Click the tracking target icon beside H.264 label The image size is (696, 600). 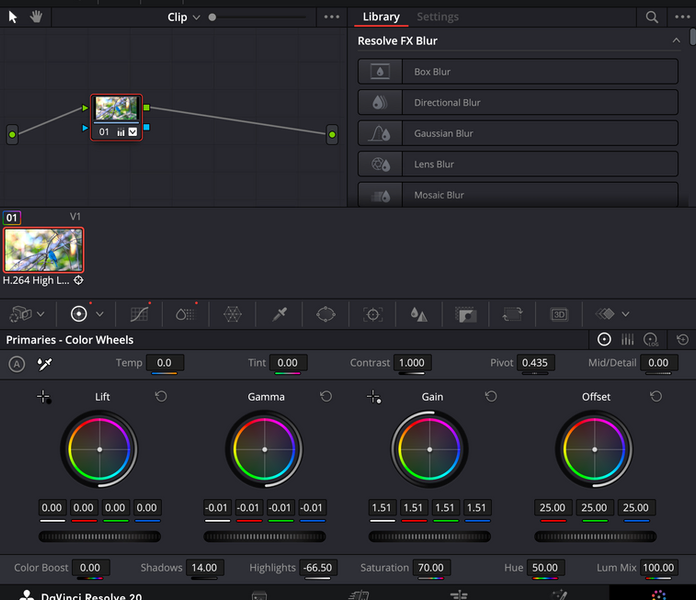coord(79,280)
